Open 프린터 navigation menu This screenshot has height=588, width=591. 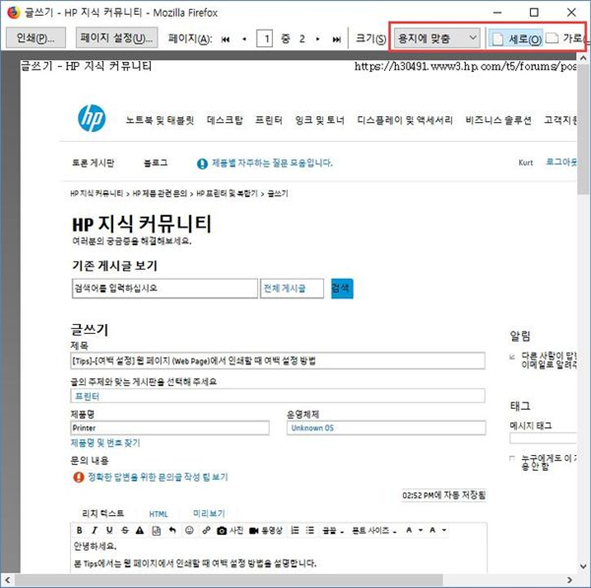pos(269,120)
